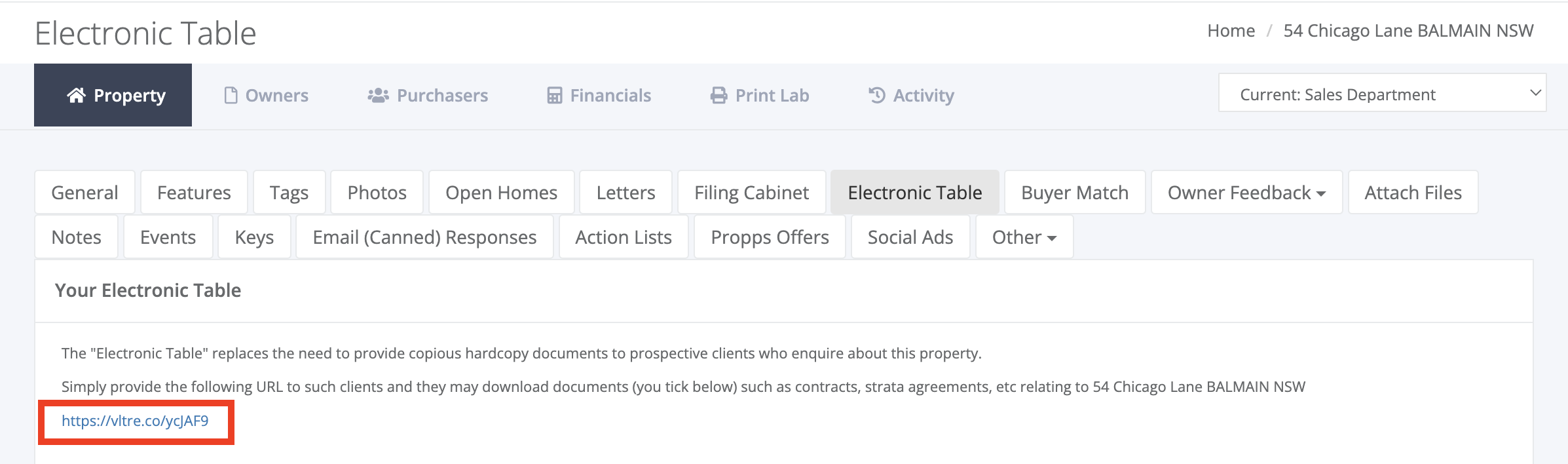
Task: Open the Buyer Match tab
Action: pos(1074,192)
